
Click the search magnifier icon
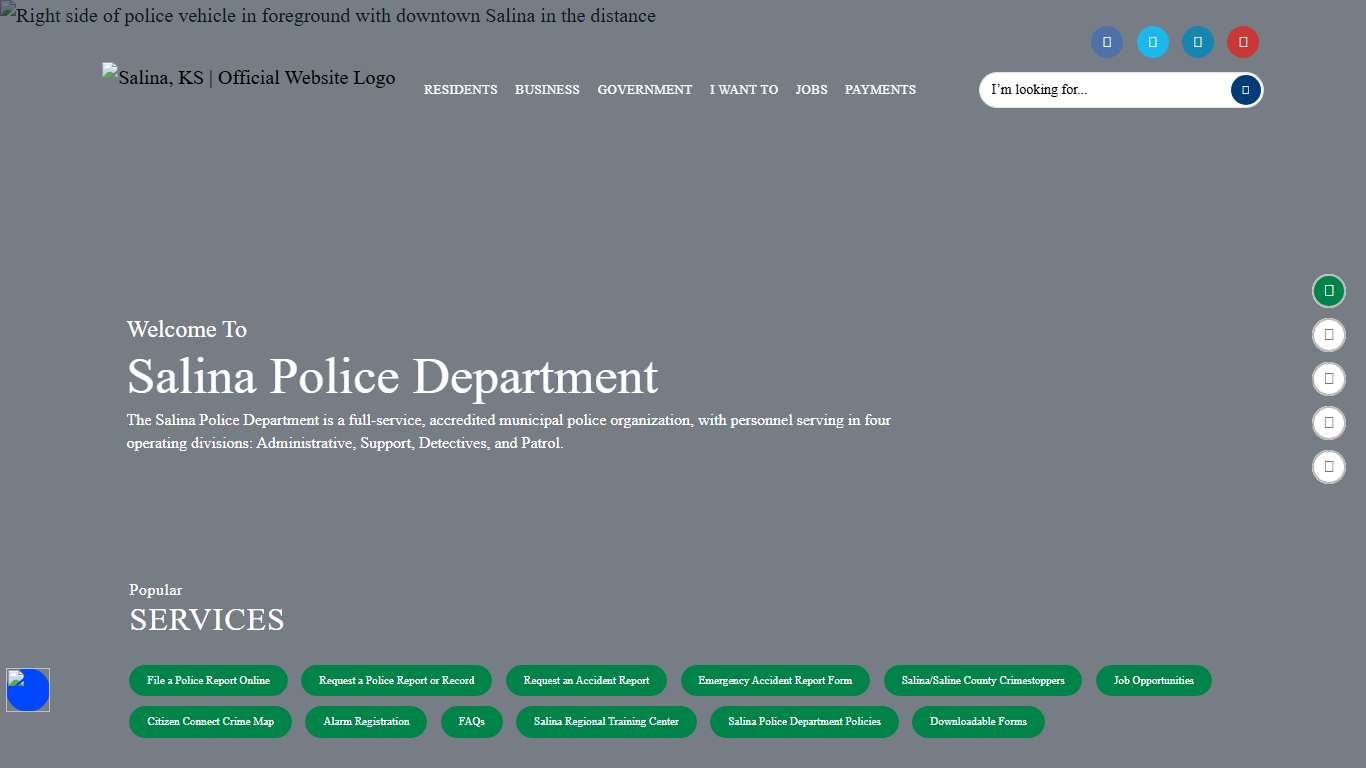click(1245, 89)
